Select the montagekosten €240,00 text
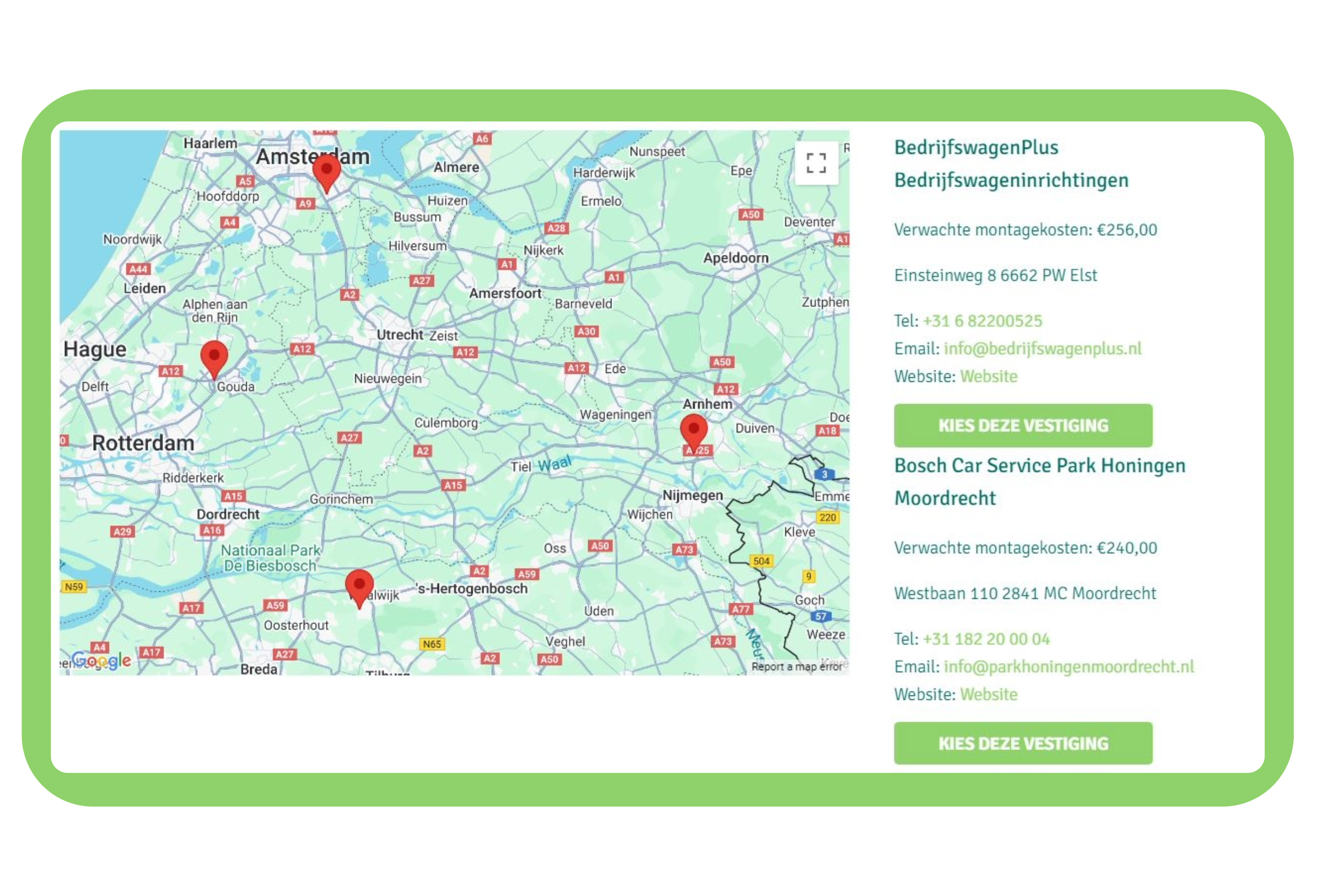Viewport: 1344px width, 896px height. [1026, 547]
